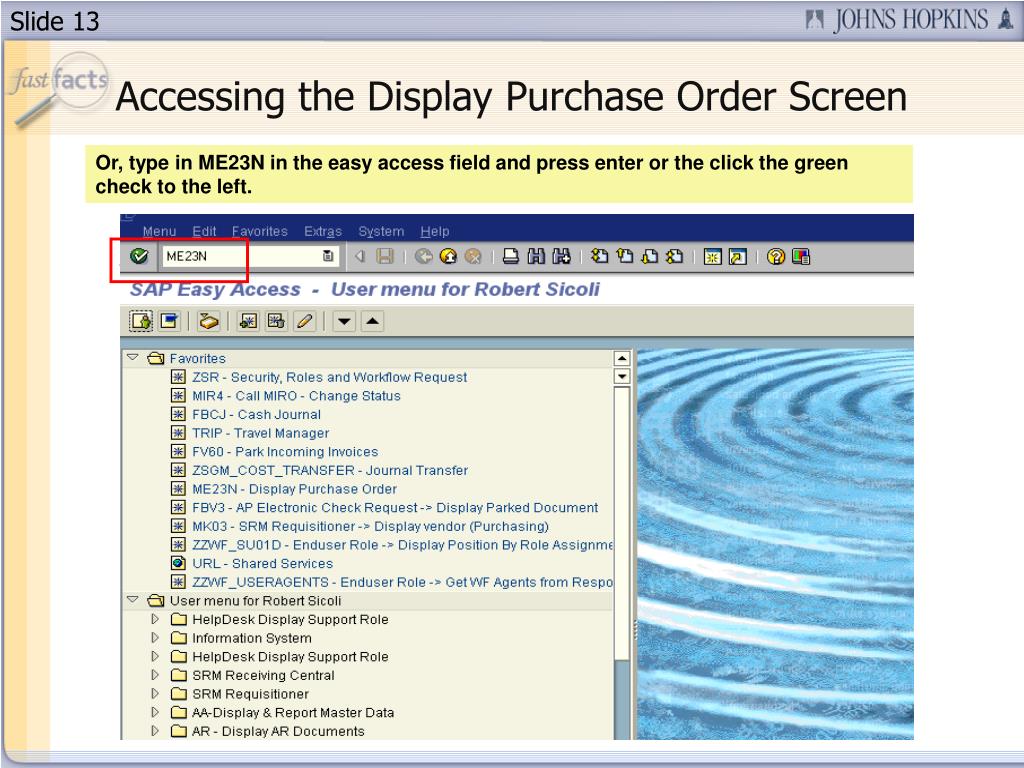The width and height of the screenshot is (1024, 768).
Task: Expand the Information System folder
Action: [155, 637]
